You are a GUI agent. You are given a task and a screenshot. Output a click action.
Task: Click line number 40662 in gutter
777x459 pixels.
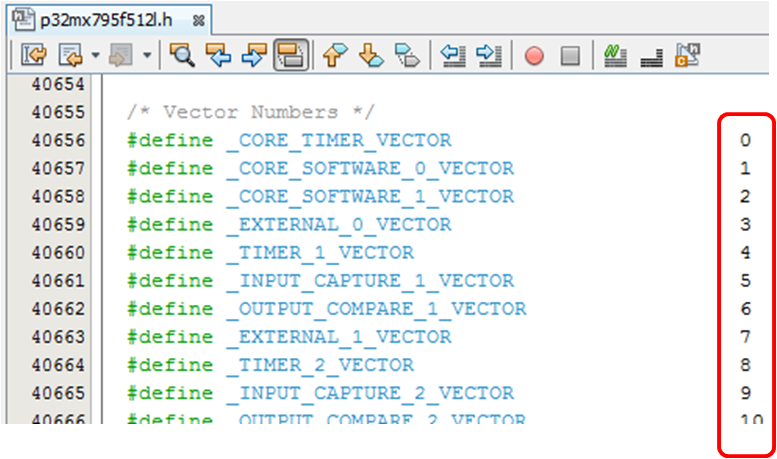tap(58, 309)
